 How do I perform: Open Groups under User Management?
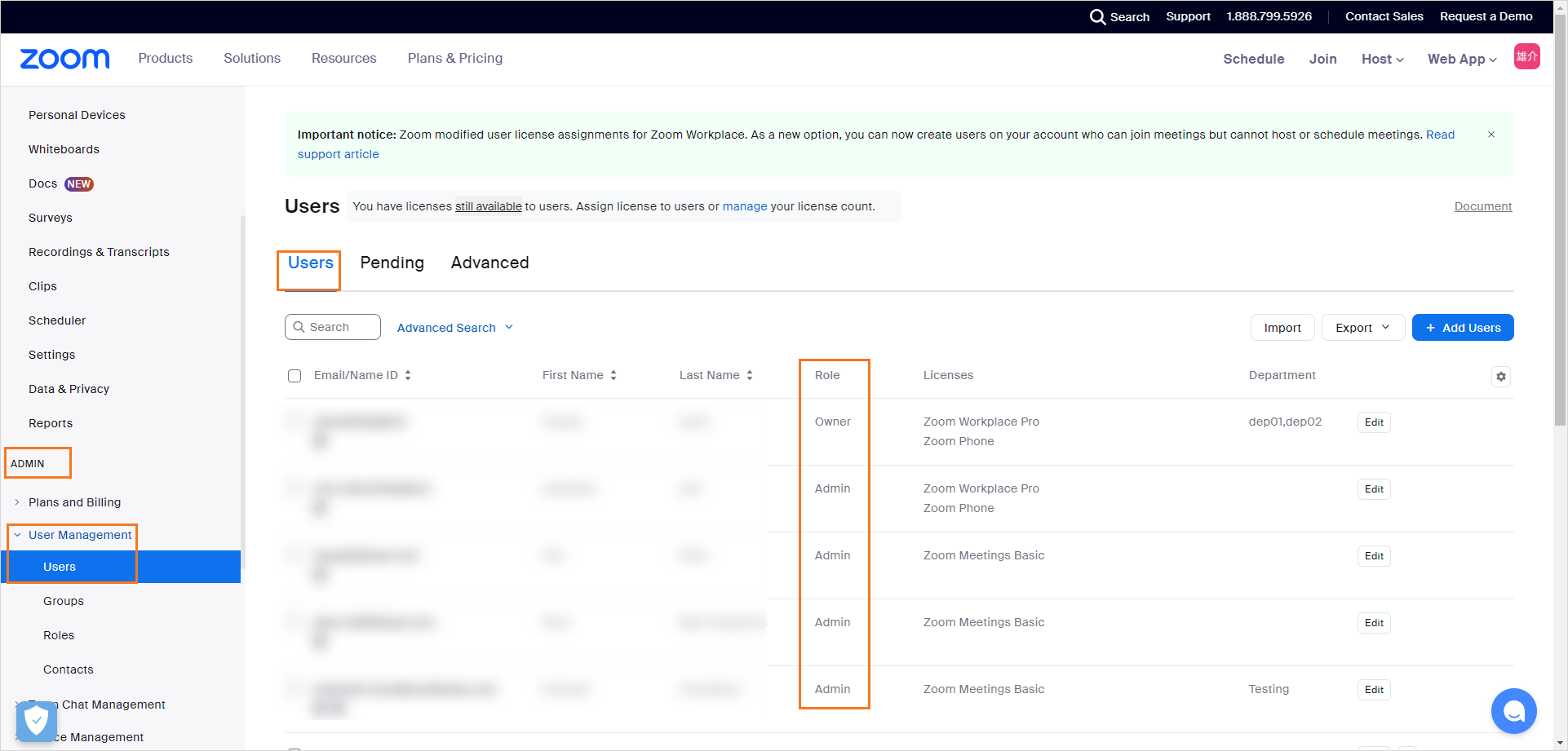click(64, 601)
